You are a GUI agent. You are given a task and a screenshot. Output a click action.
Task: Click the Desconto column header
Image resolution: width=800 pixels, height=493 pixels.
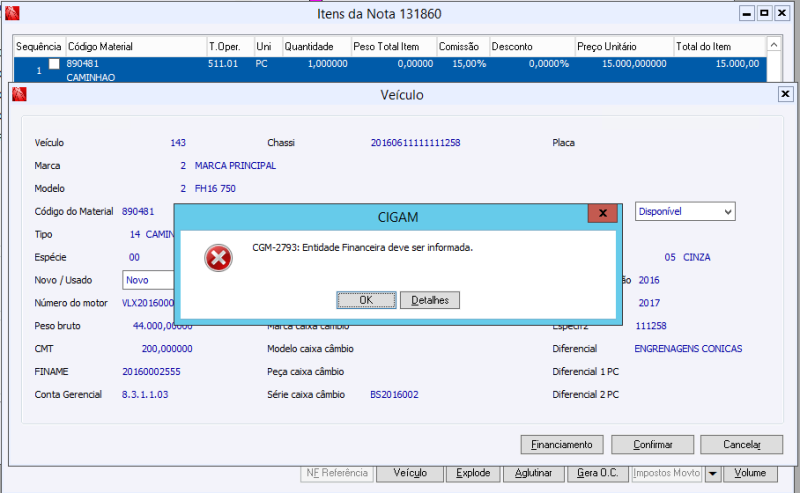coord(532,46)
